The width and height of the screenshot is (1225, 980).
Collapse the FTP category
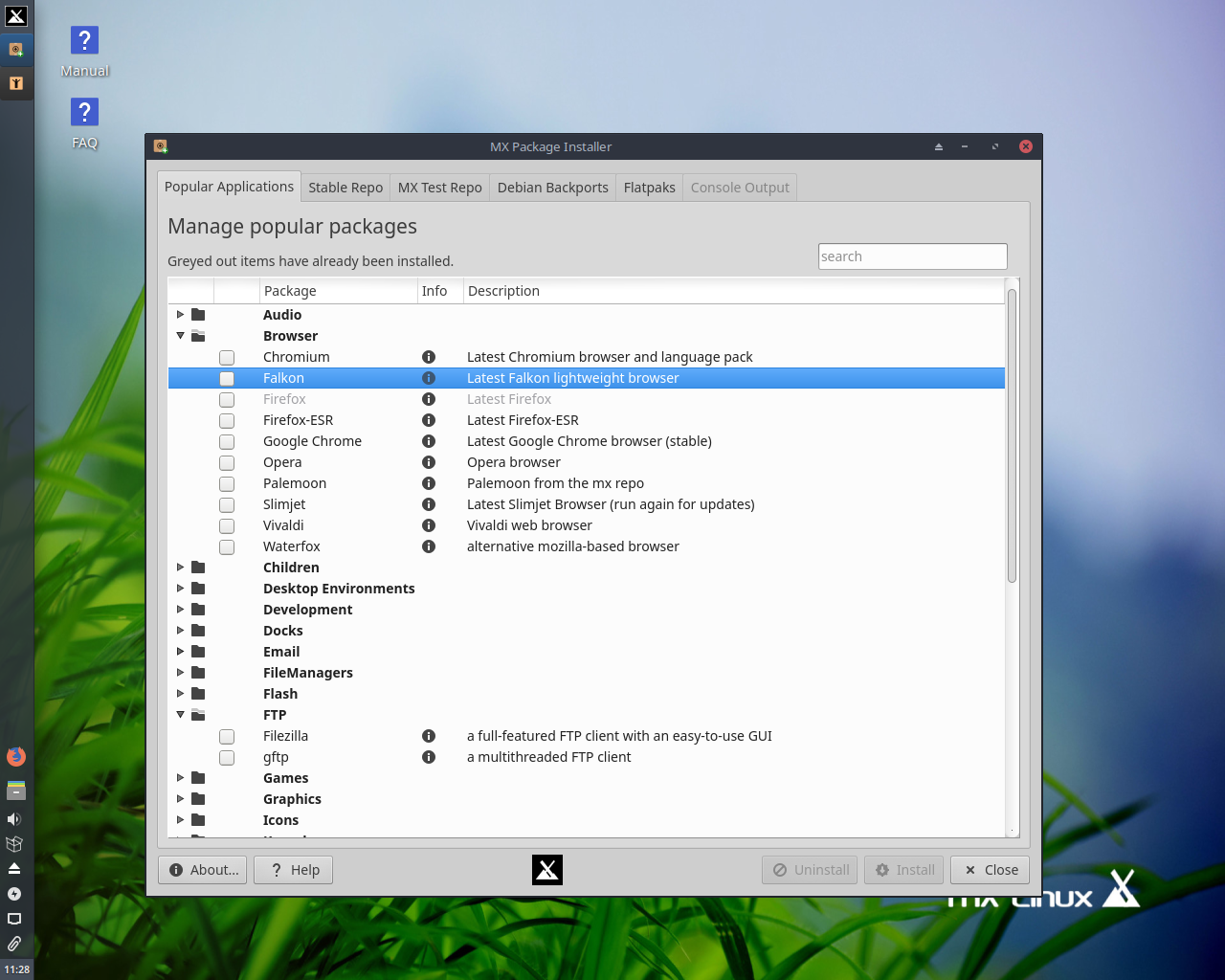[x=180, y=715]
